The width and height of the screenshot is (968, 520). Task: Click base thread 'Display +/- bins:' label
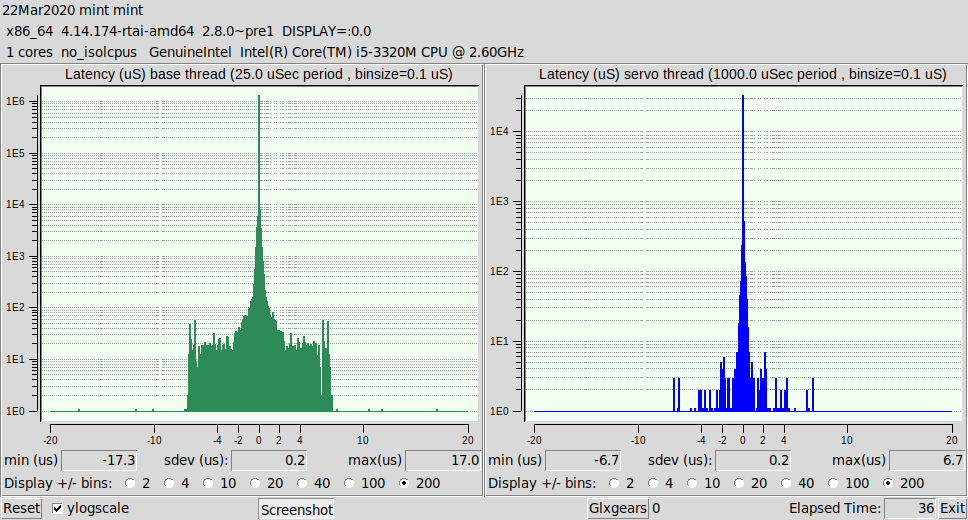(x=59, y=483)
